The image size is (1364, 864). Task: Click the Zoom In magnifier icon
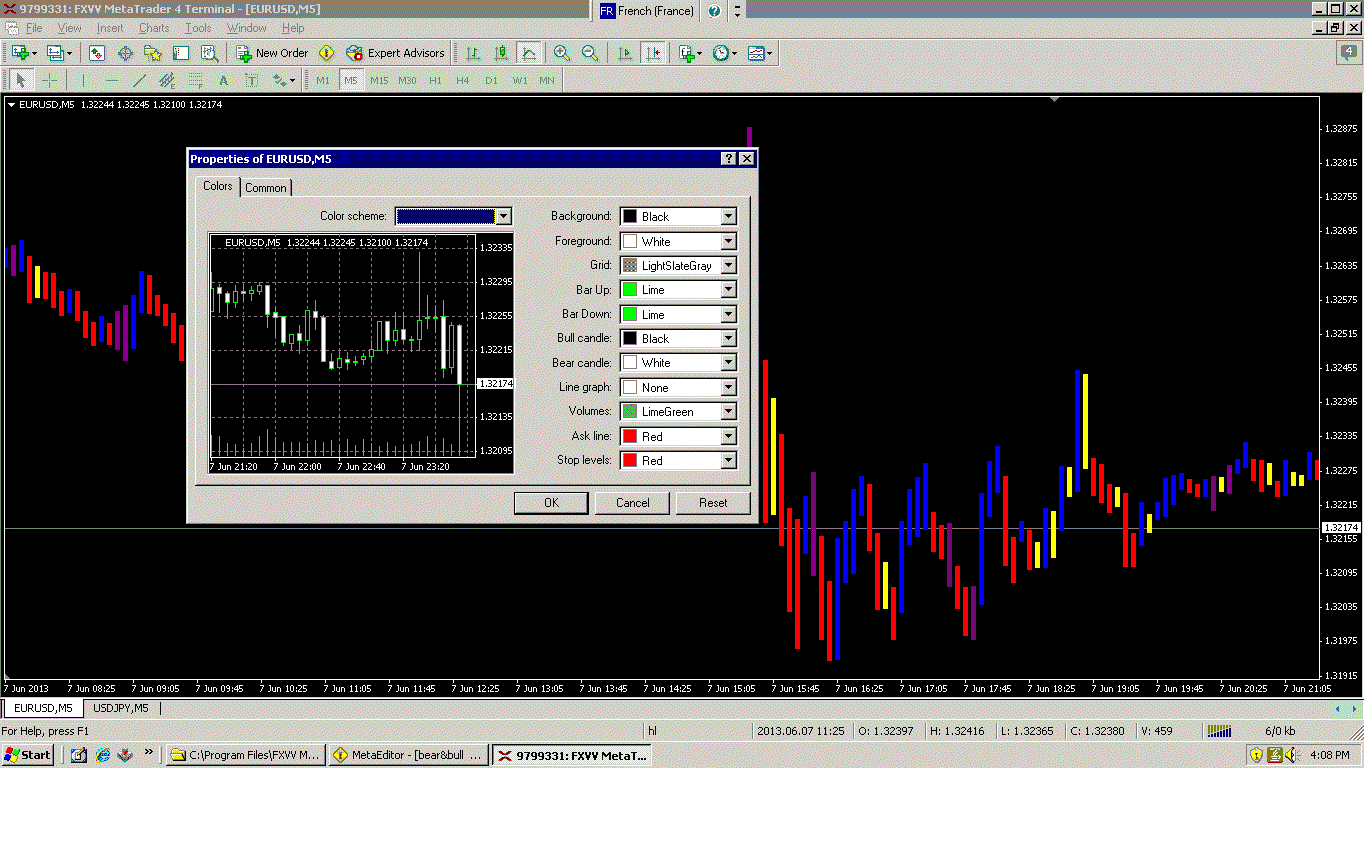pos(562,53)
